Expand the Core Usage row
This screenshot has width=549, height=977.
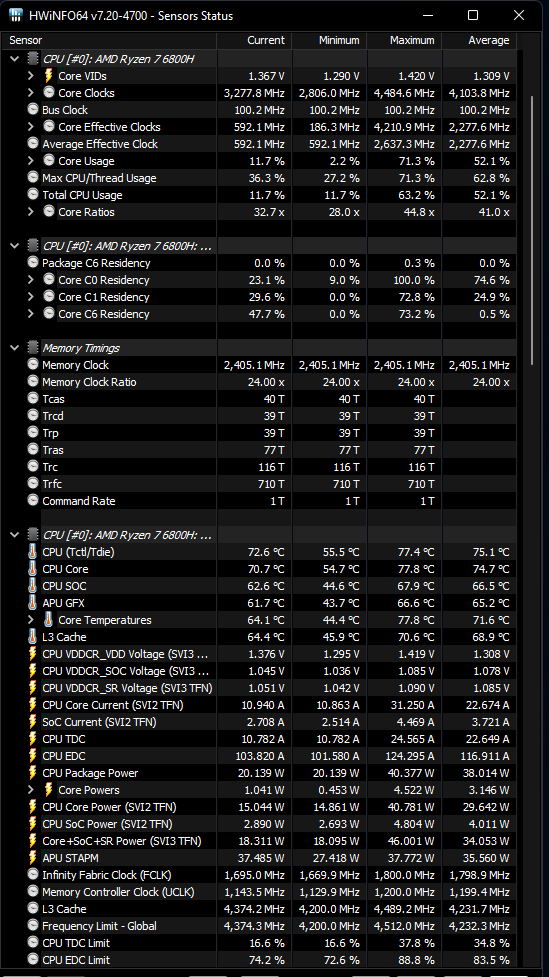31,161
